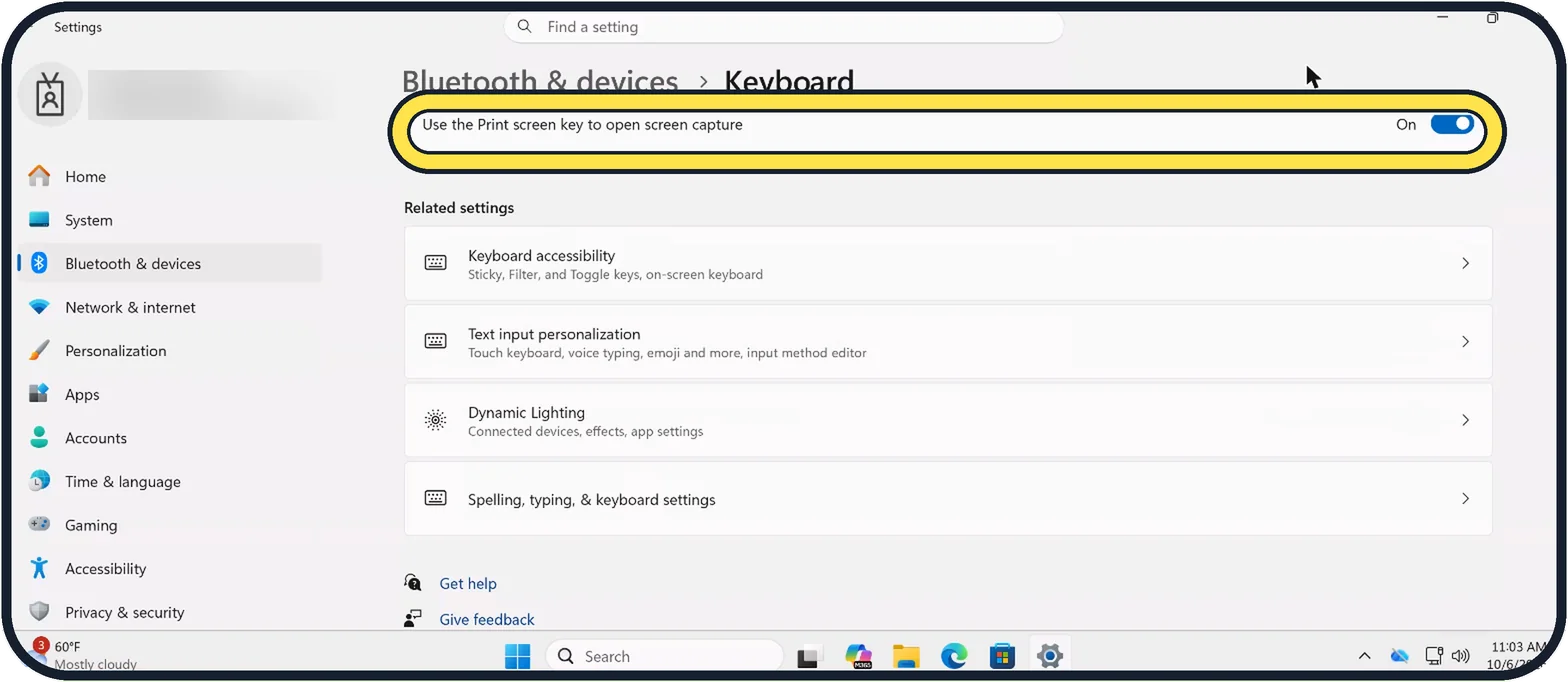Screen dimensions: 1568x682
Task: Open File Explorer from taskbar
Action: pos(906,656)
